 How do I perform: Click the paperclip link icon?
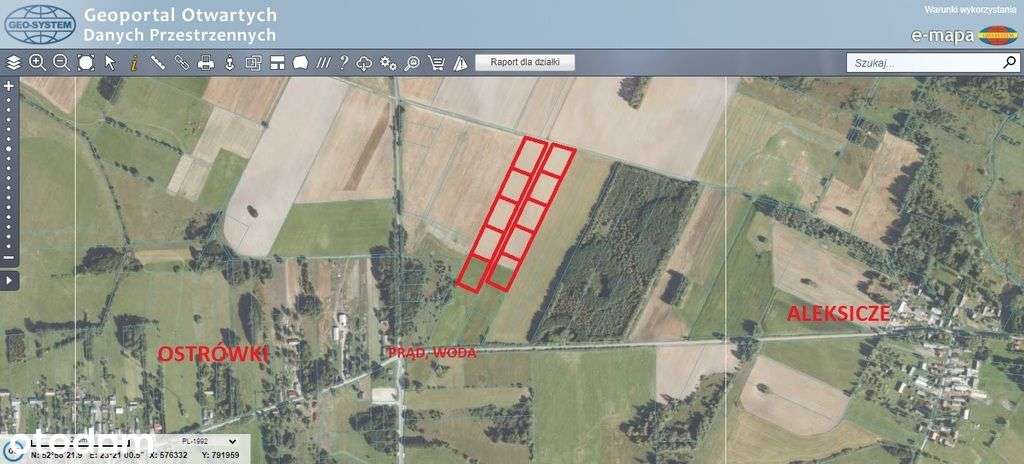[x=182, y=63]
